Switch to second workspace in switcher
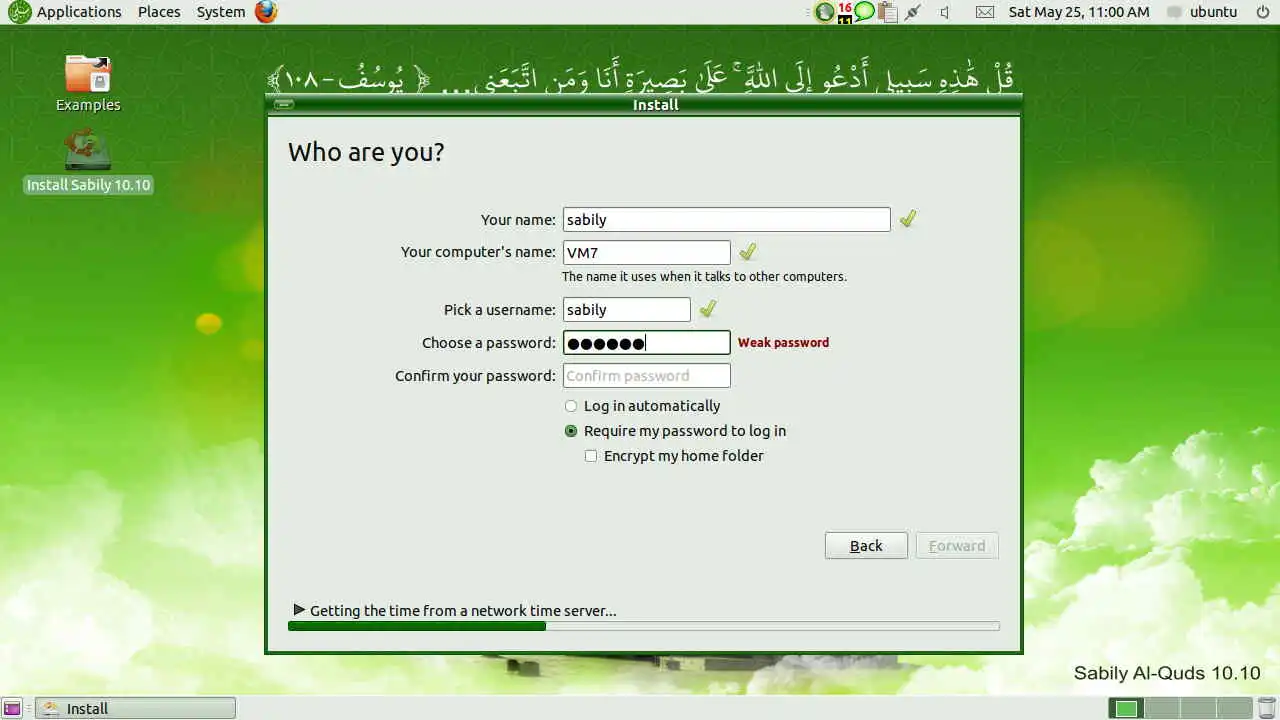The width and height of the screenshot is (1280, 720). click(x=1161, y=708)
